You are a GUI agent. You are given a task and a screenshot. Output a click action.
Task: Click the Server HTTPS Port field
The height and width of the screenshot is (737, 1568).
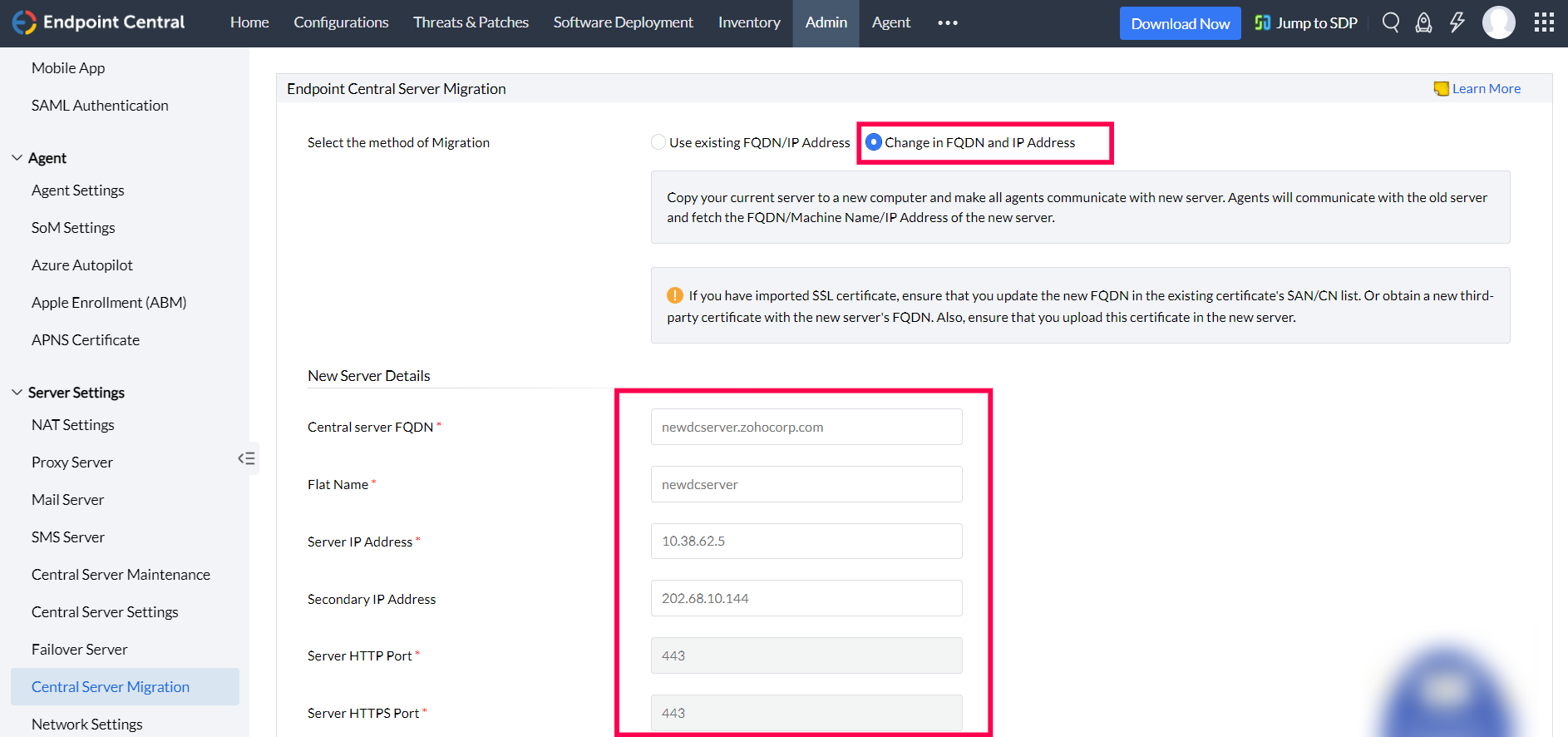coord(806,713)
